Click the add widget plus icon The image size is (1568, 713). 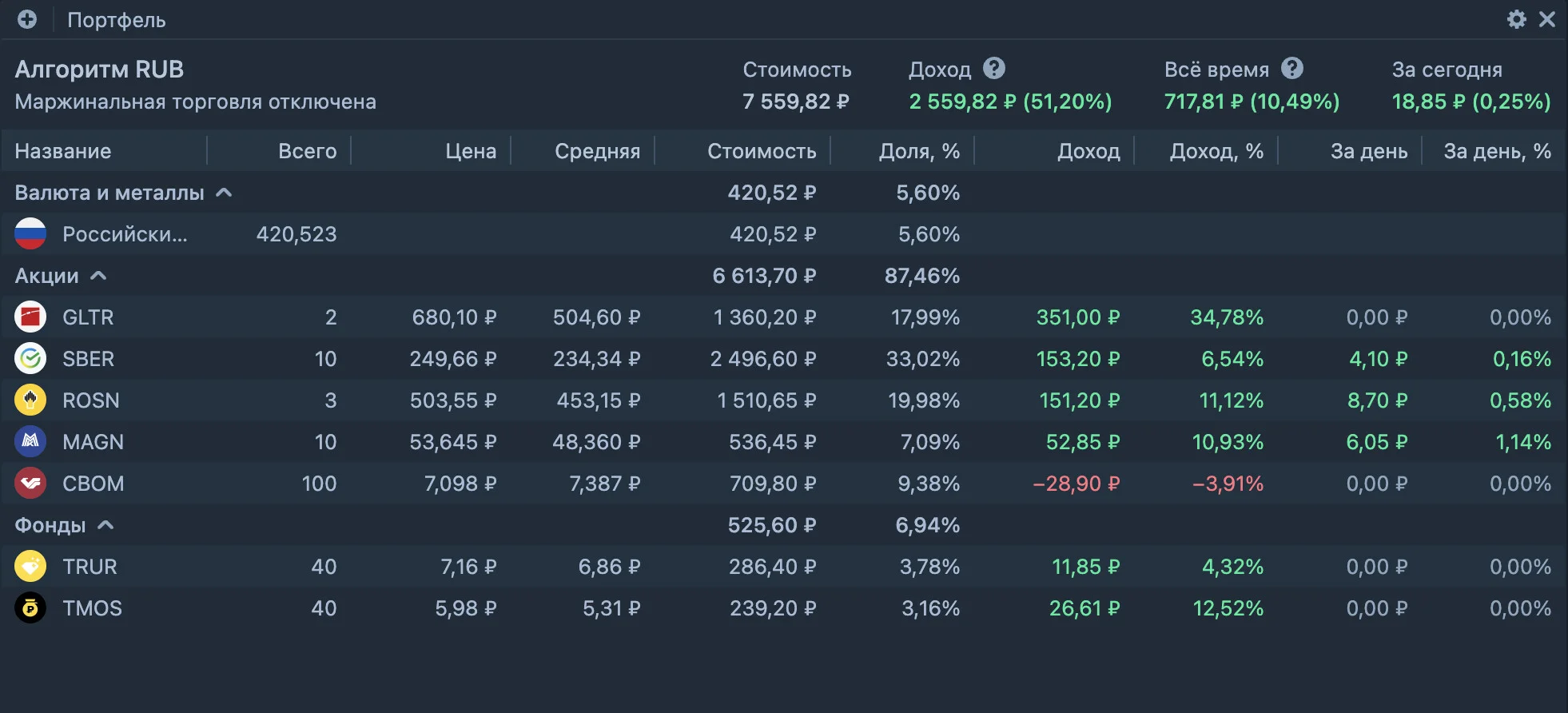point(27,19)
